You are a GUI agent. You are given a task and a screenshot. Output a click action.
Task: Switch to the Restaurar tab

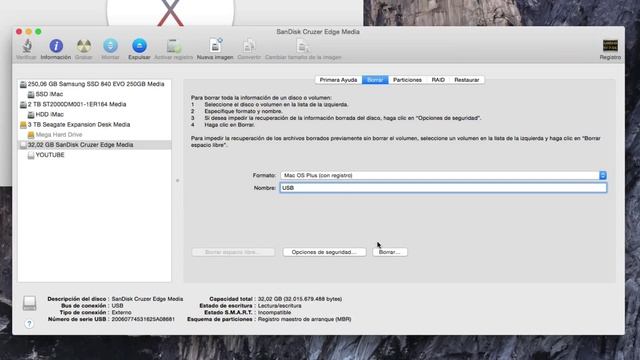point(467,80)
